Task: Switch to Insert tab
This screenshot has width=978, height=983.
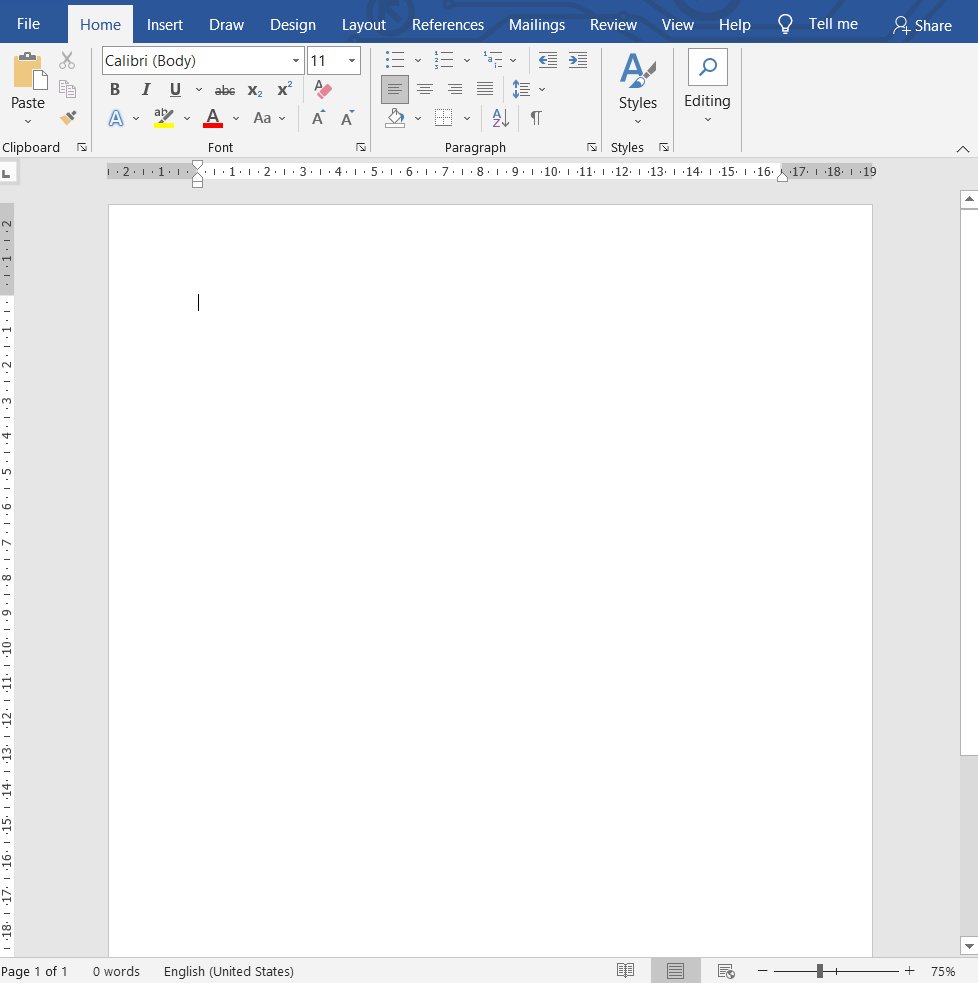Action: click(164, 25)
